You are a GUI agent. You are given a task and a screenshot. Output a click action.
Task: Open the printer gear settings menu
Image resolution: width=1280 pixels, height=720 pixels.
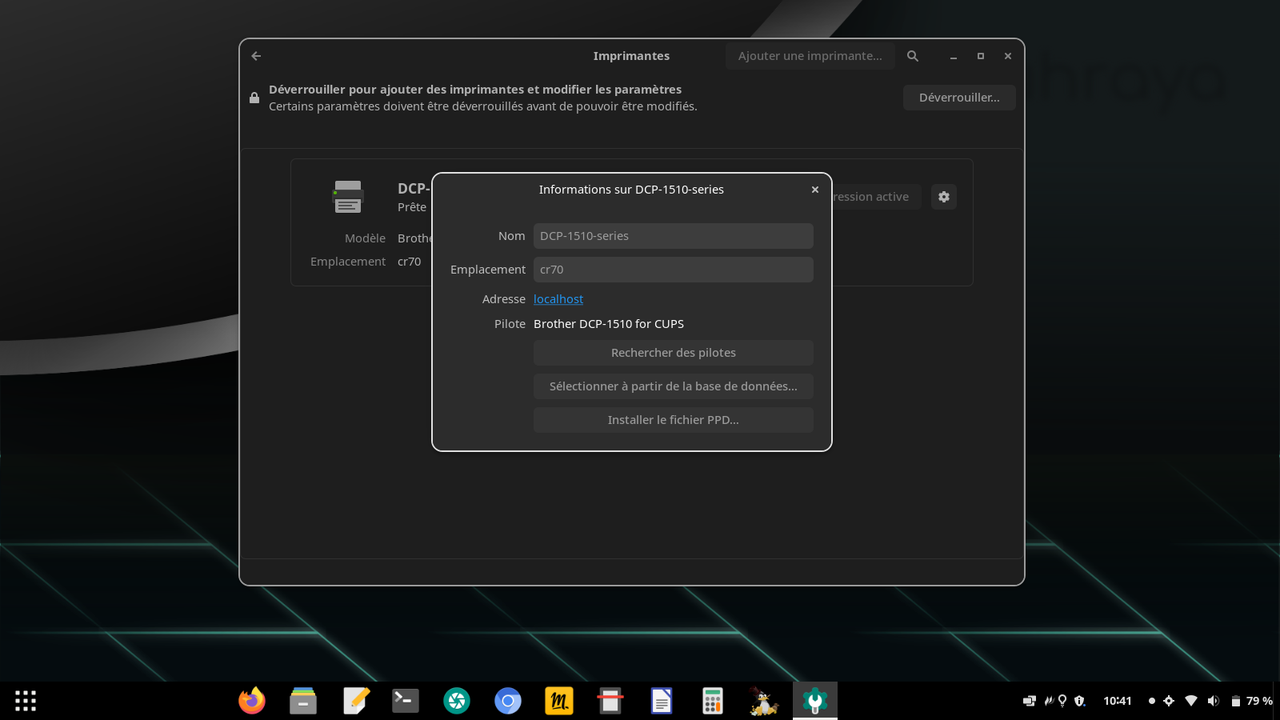point(943,197)
